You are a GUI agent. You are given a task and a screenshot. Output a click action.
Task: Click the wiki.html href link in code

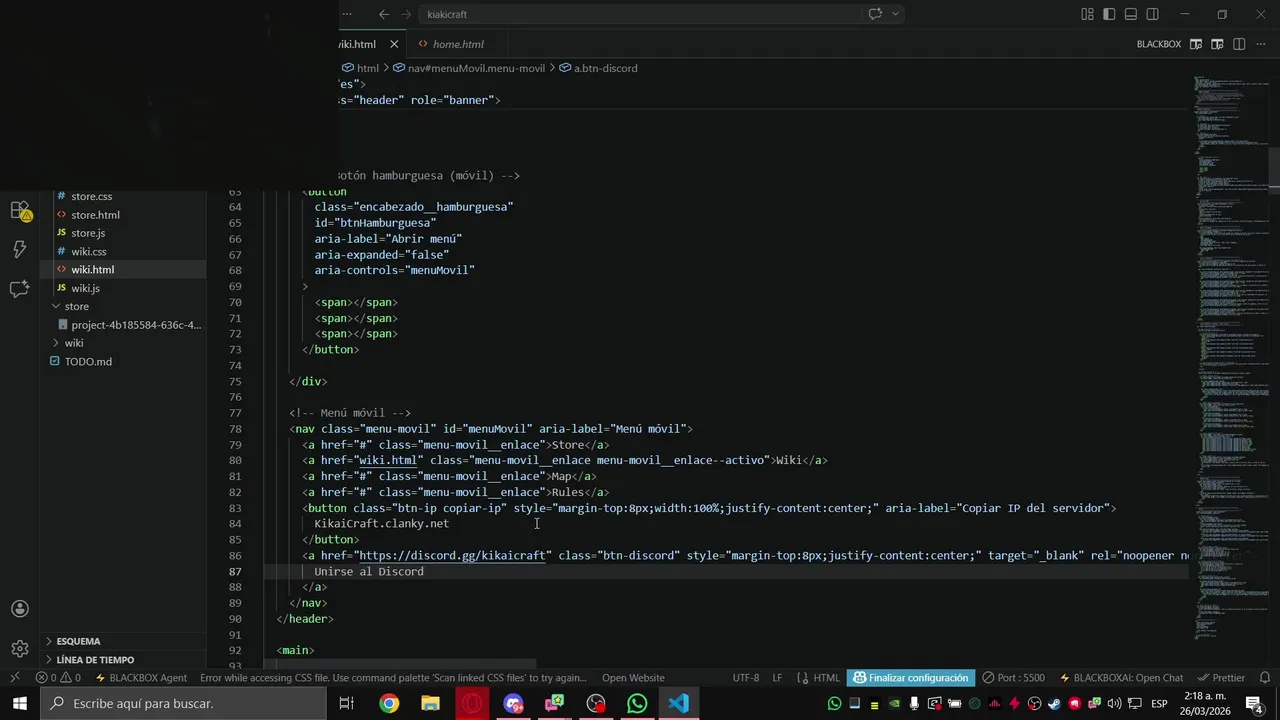click(387, 461)
